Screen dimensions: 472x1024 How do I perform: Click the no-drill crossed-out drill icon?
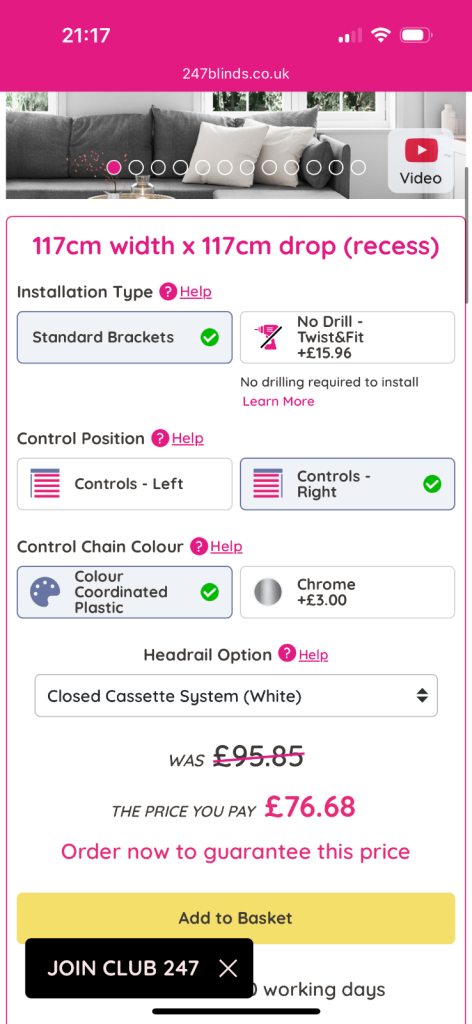click(267, 338)
